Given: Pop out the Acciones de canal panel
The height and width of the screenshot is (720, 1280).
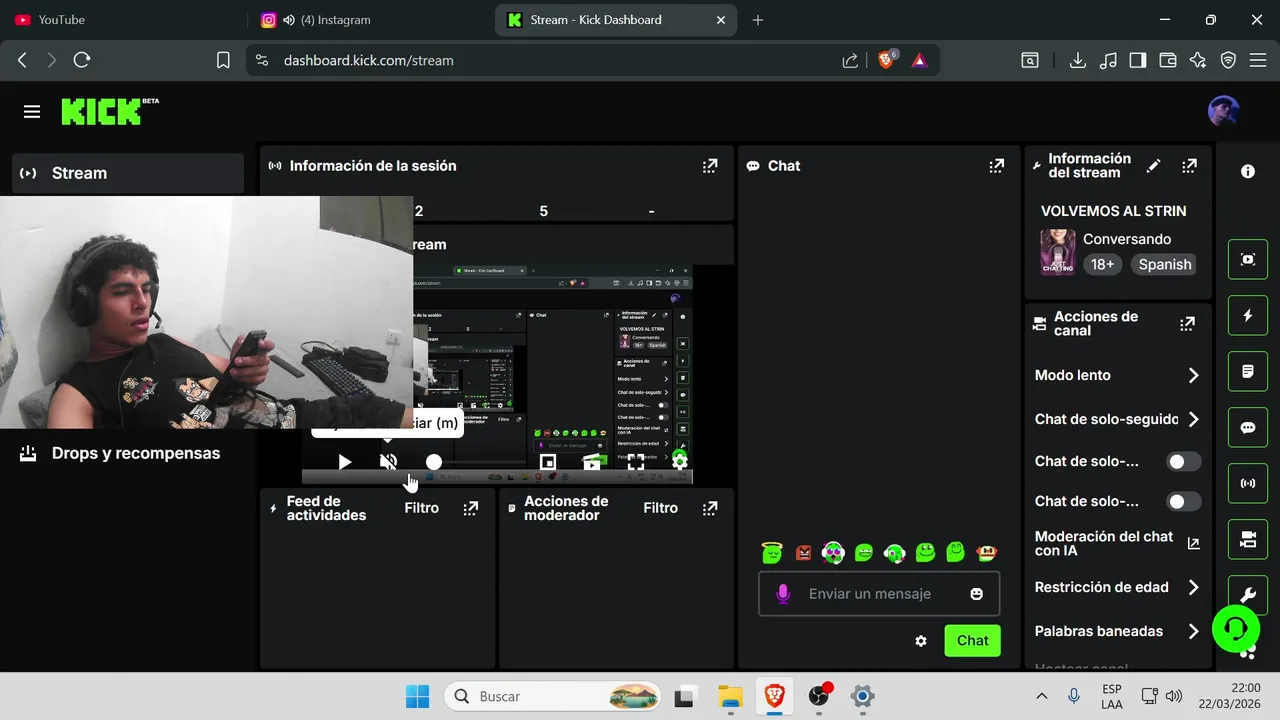Looking at the screenshot, I should click(1187, 324).
